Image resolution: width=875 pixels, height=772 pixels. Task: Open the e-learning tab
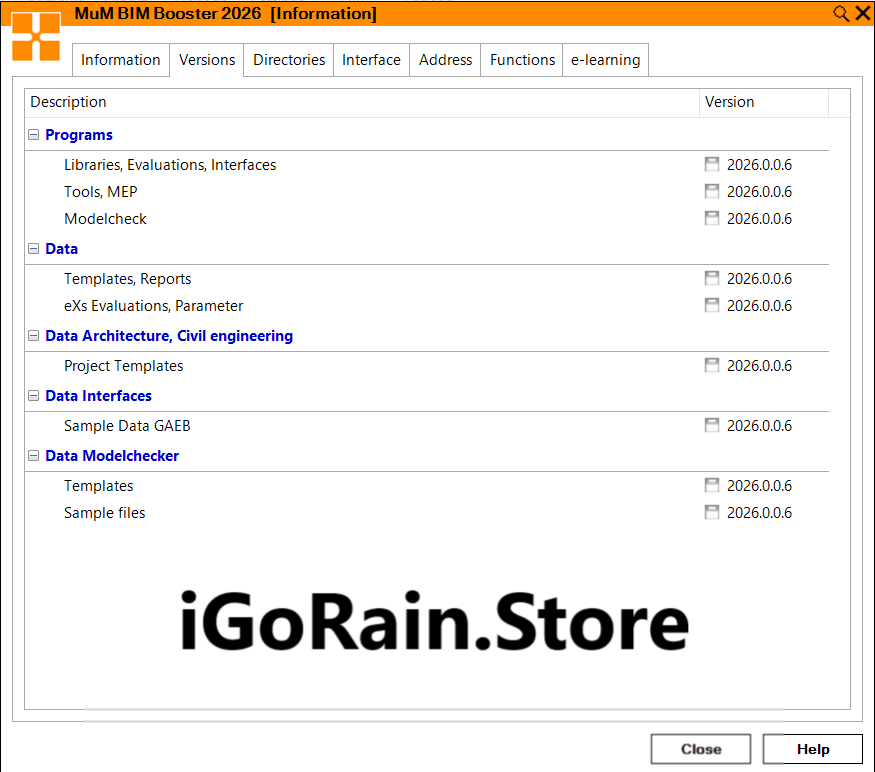point(605,60)
